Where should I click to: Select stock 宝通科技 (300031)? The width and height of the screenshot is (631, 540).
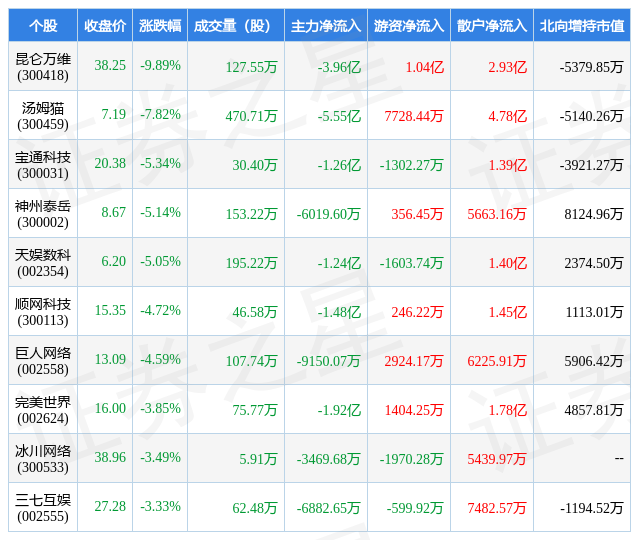click(x=43, y=165)
